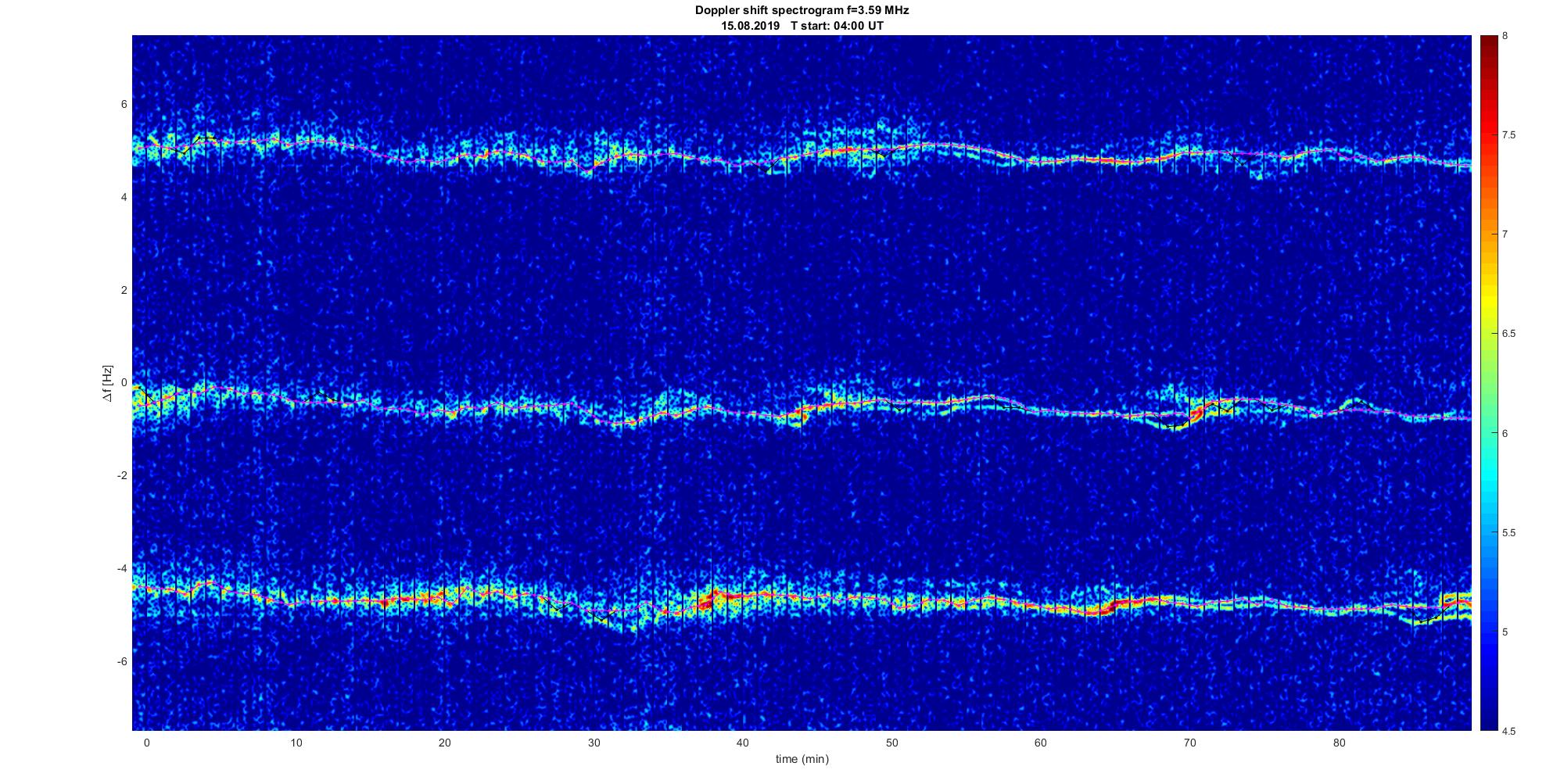
Task: Click the upper Doppler trace near 5 Hz
Action: [x=802, y=152]
